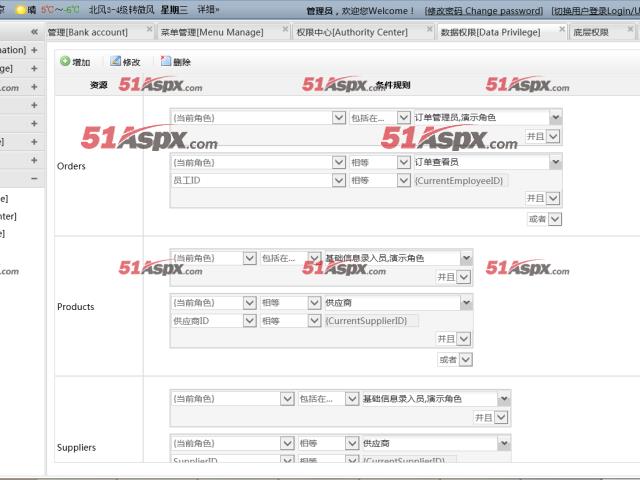Open the 订单管理员,演示角色 value dropdown
The width and height of the screenshot is (640, 480).
pyautogui.click(x=555, y=118)
